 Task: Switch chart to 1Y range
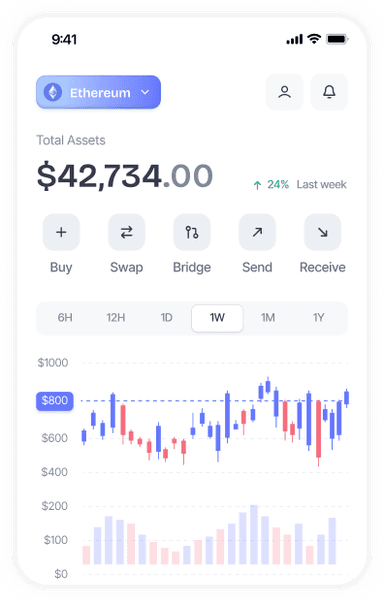pos(318,318)
